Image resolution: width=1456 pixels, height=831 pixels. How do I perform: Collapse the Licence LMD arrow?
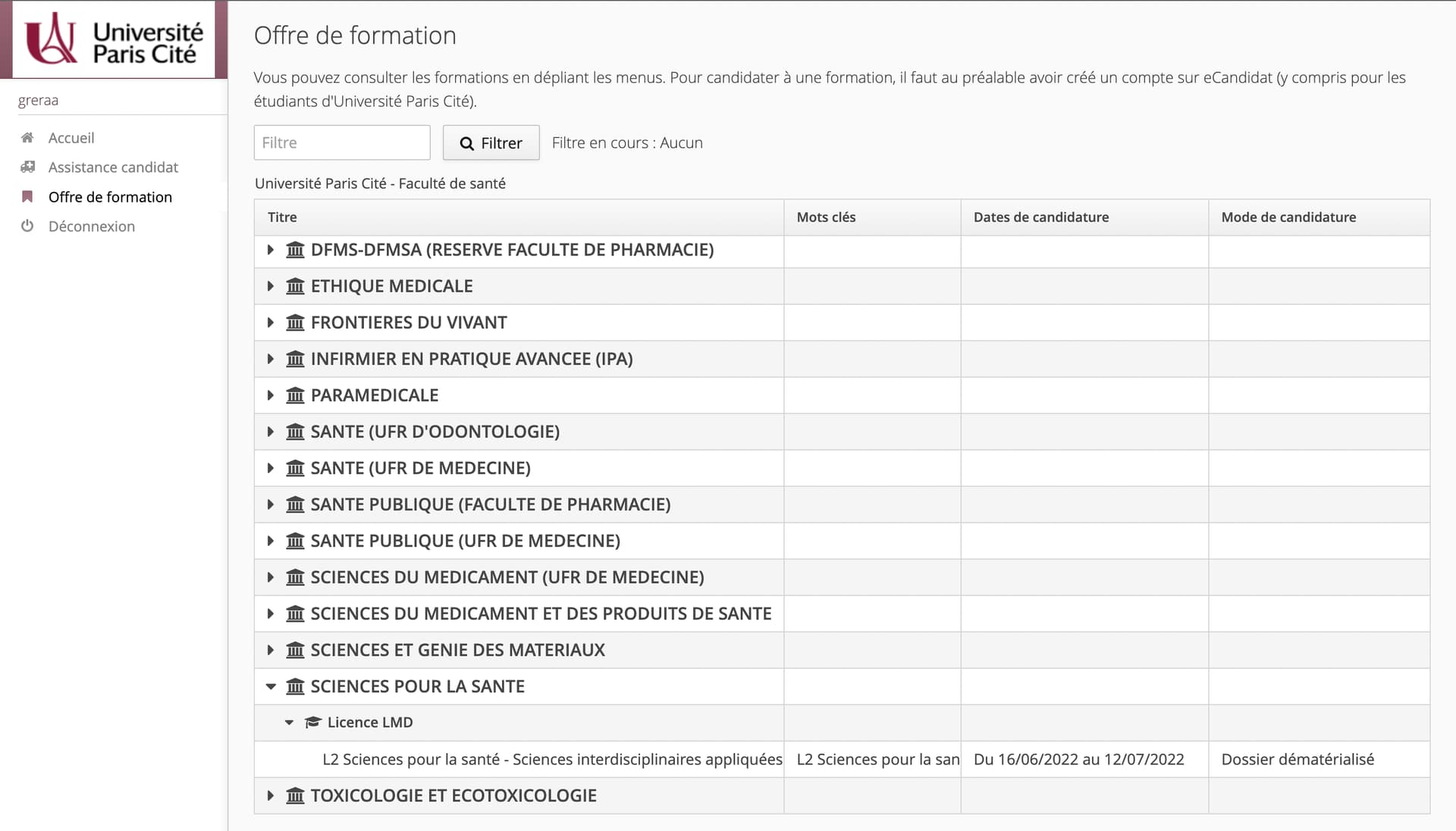tap(289, 723)
